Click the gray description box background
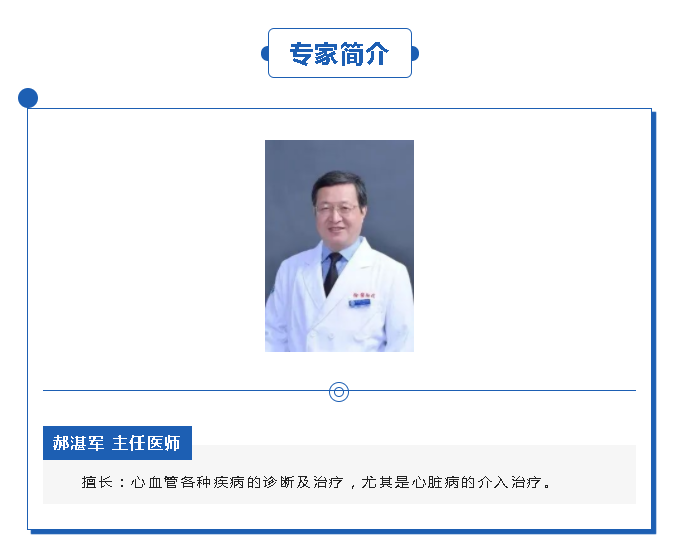 tap(339, 475)
